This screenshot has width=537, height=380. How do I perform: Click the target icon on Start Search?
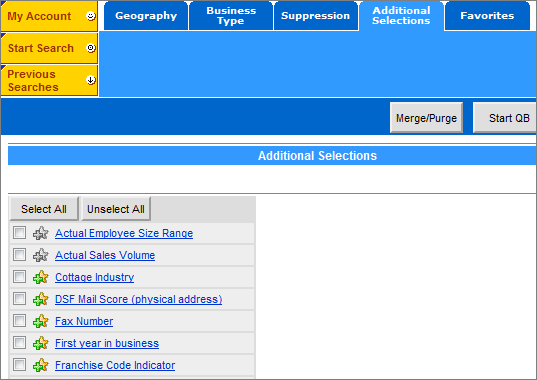coord(91,48)
